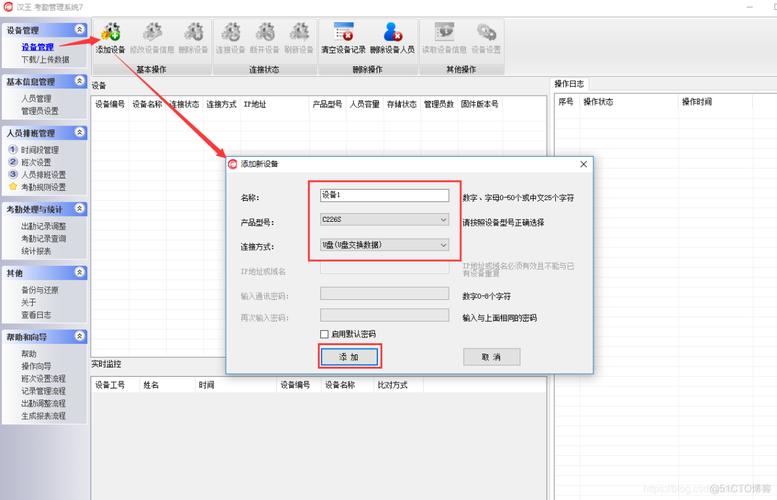
Task: Click the 取消 button in the dialog
Action: [492, 357]
